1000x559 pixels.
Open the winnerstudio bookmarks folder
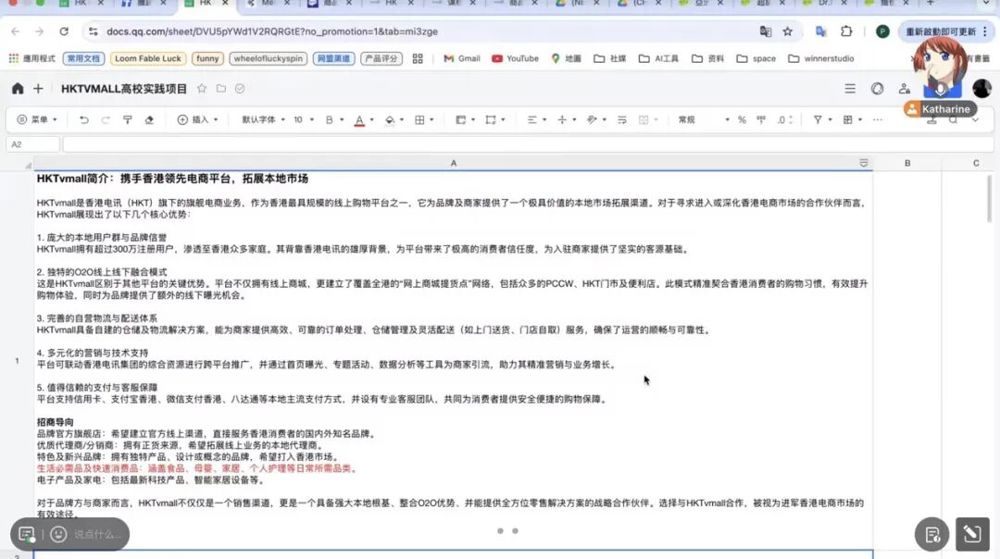821,59
